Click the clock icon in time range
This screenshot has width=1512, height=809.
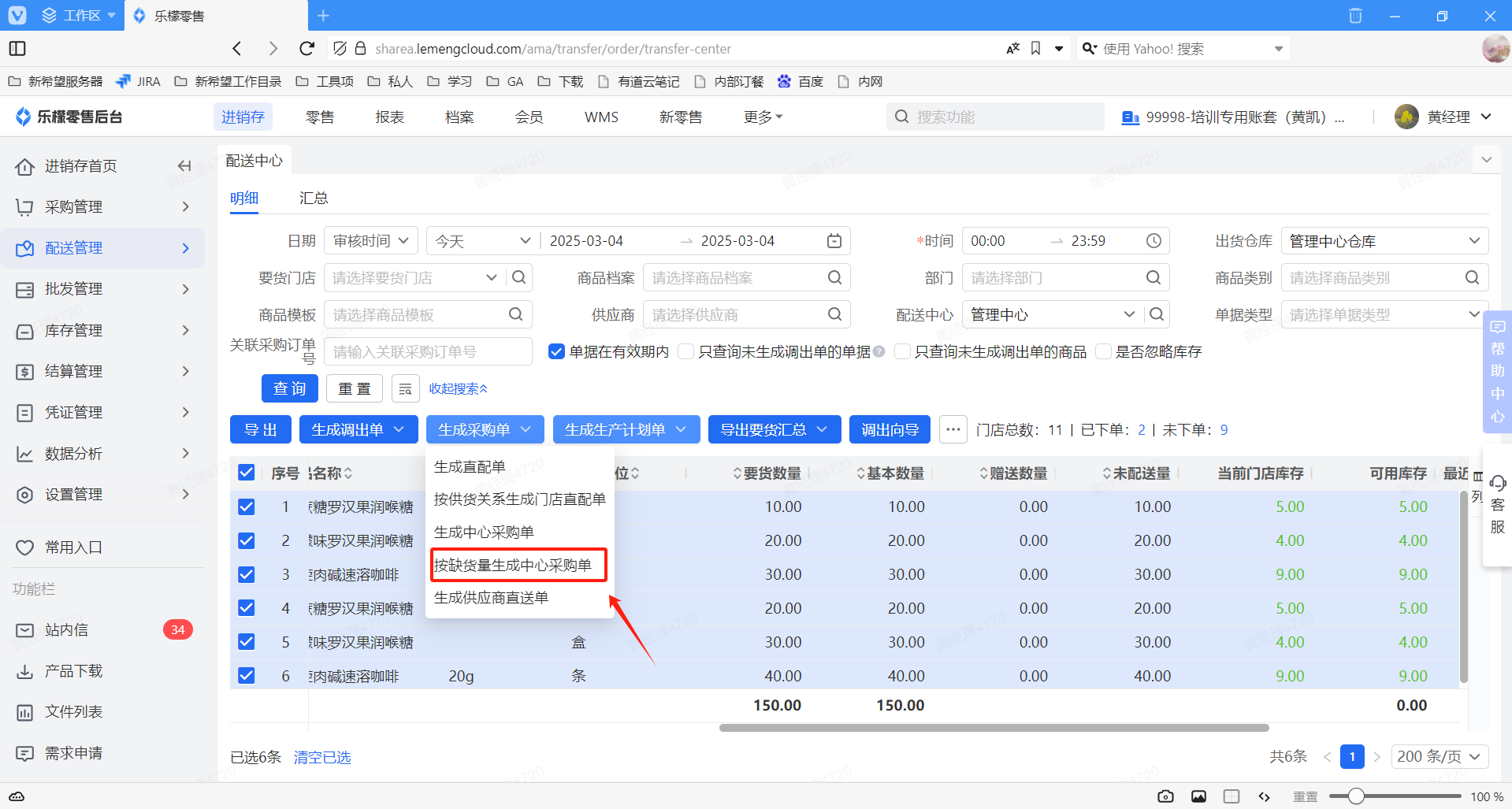[1154, 241]
